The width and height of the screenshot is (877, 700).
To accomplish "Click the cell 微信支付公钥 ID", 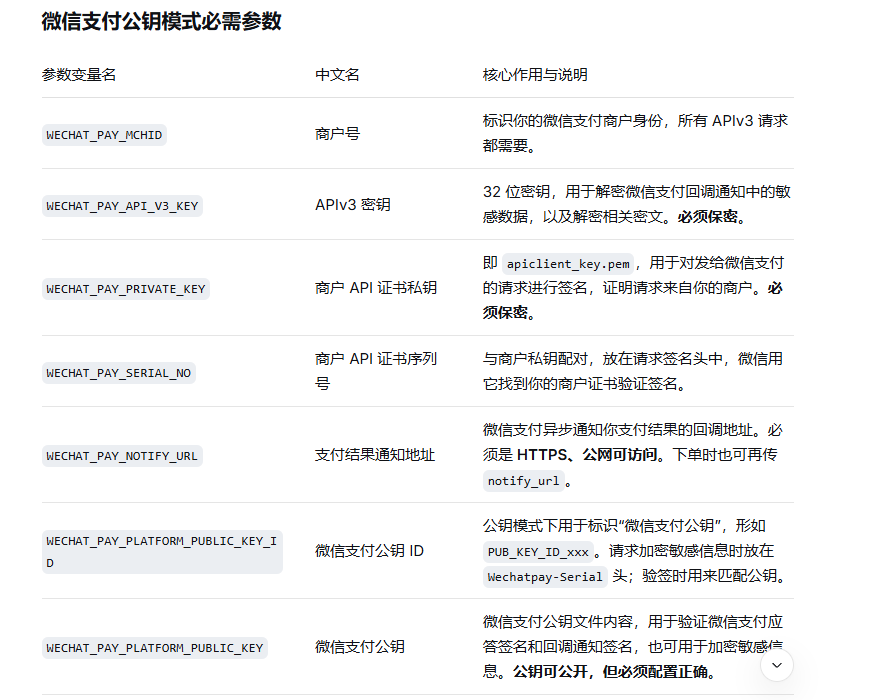I will pos(369,551).
